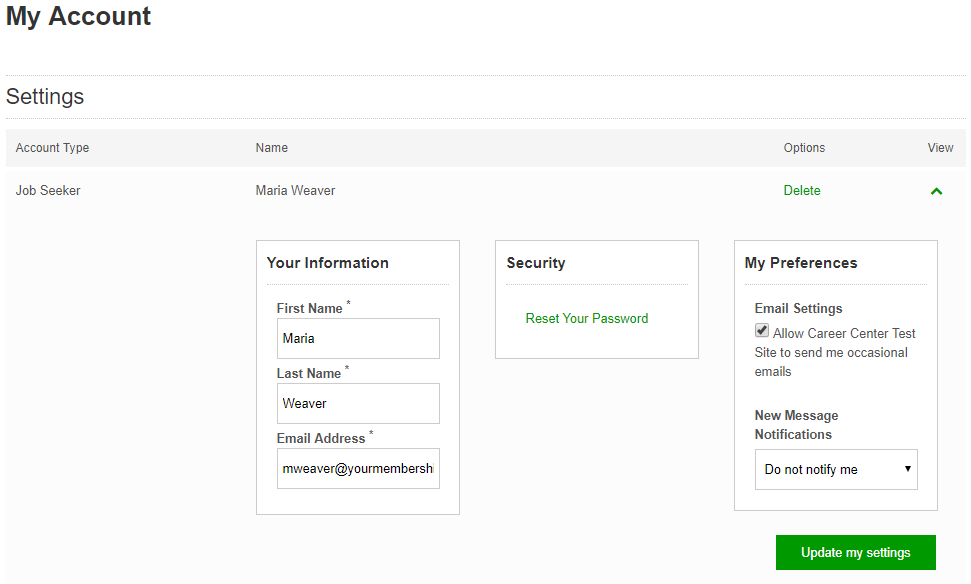Open the New Message Notifications dropdown
The image size is (971, 584).
[835, 469]
